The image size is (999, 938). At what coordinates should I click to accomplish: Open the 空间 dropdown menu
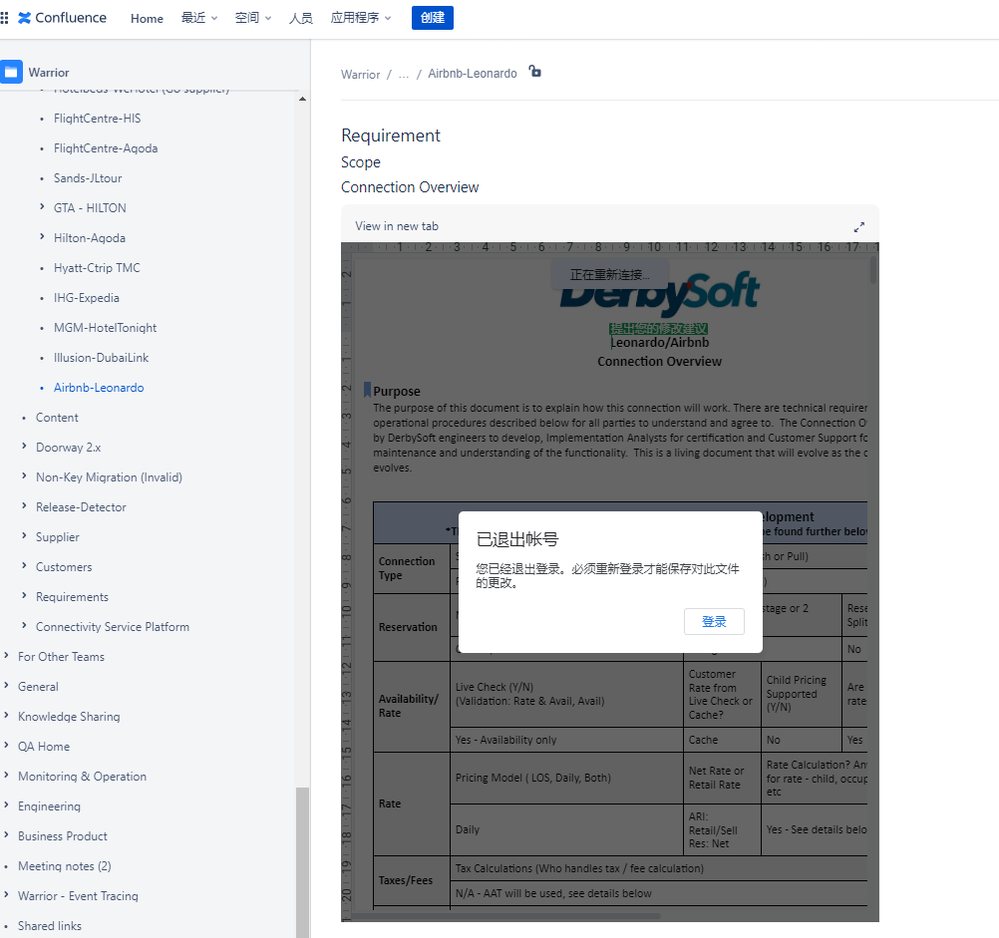pyautogui.click(x=252, y=18)
